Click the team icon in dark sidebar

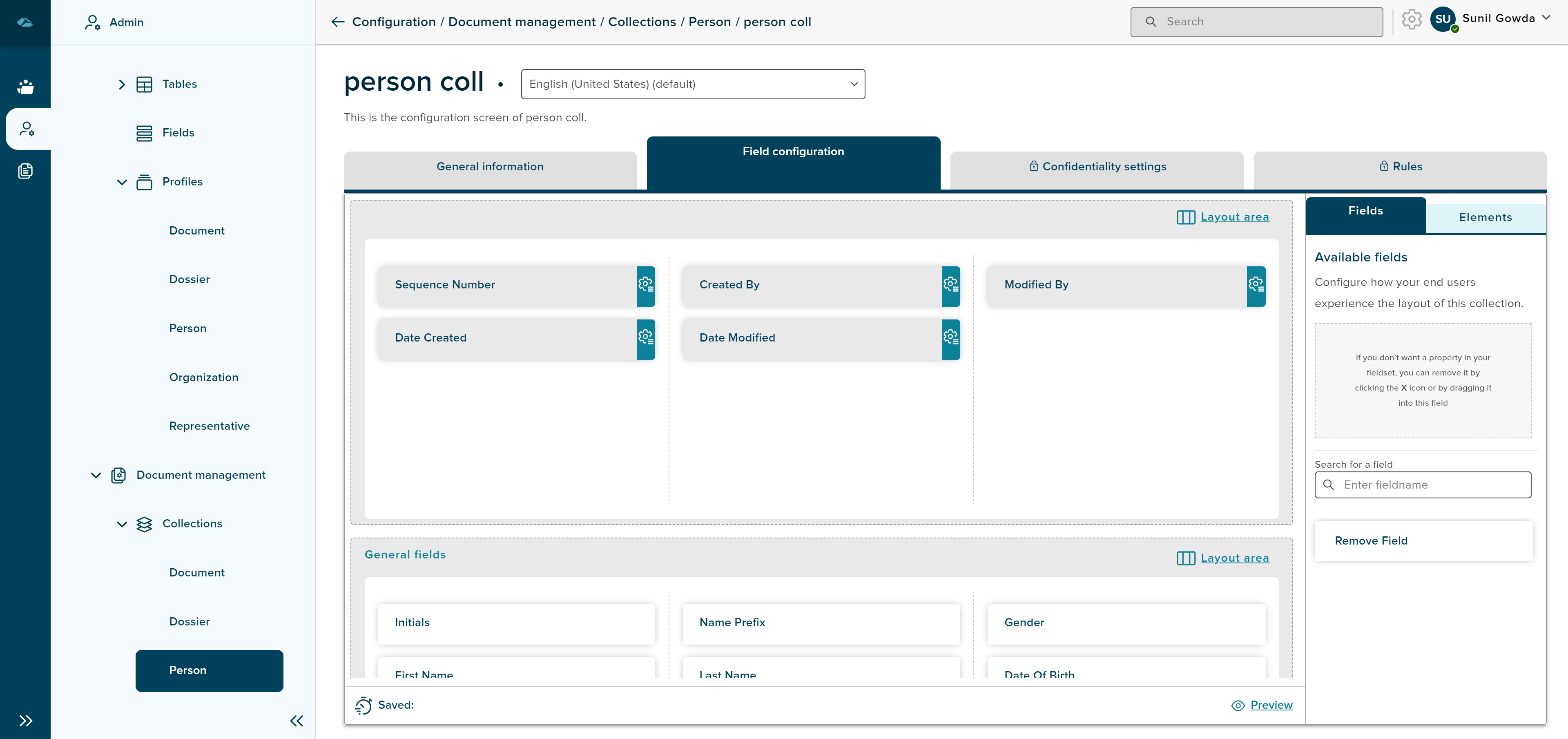(x=26, y=87)
